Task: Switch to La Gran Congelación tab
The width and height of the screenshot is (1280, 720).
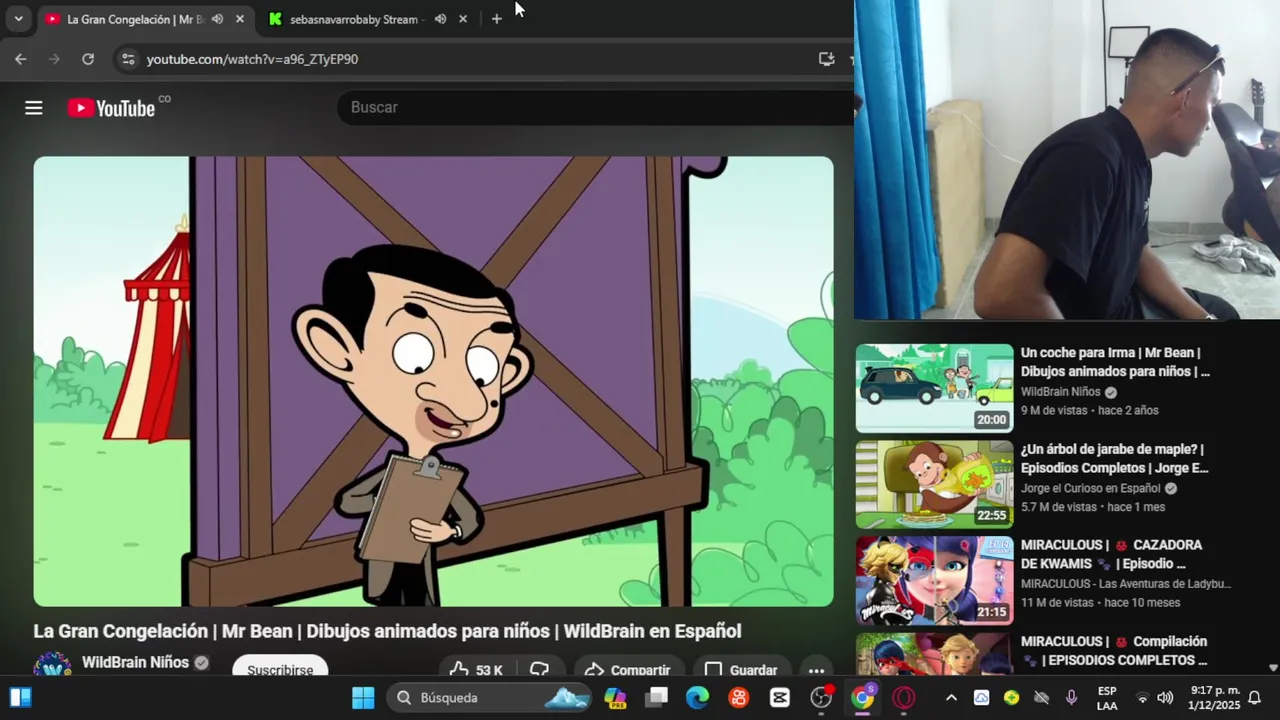Action: tap(135, 19)
